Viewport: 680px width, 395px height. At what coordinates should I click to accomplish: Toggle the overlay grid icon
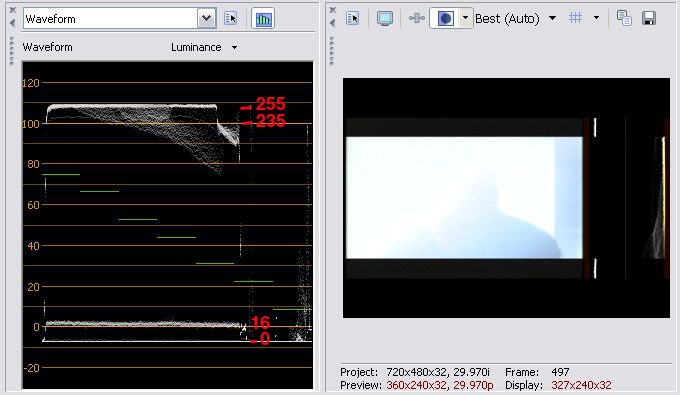(575, 18)
